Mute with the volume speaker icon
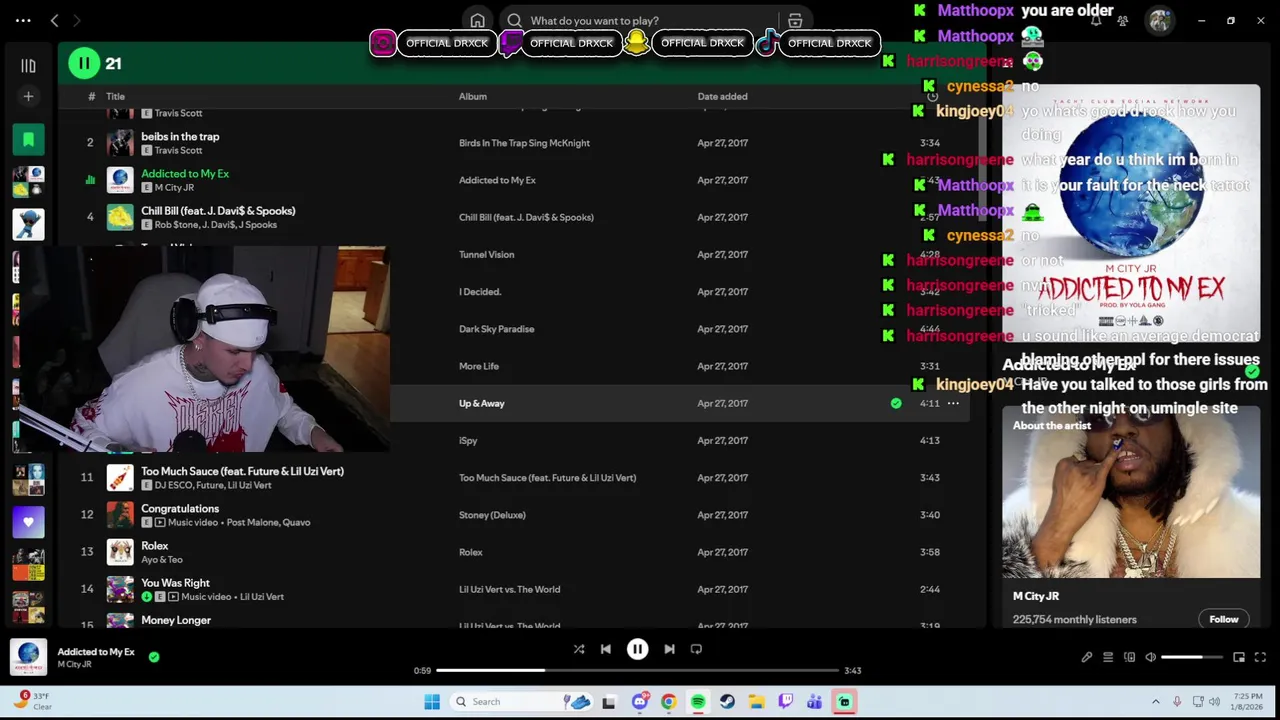1280x720 pixels. (x=1150, y=657)
